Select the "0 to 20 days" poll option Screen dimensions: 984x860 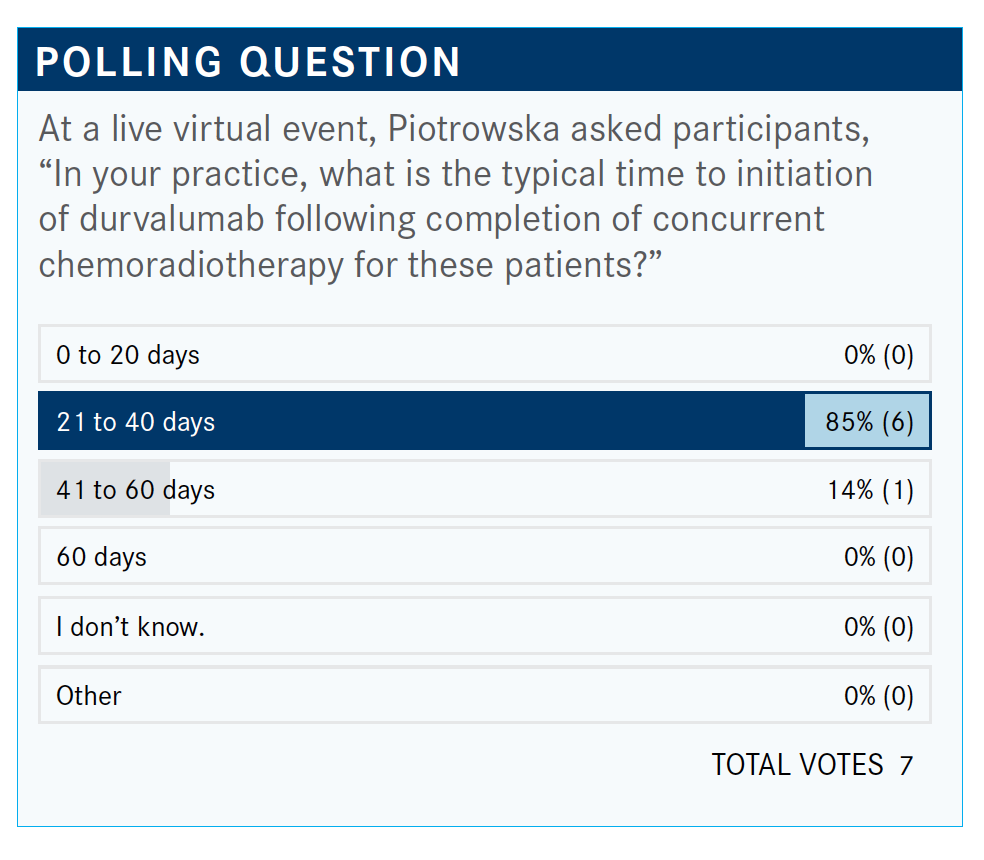point(128,354)
